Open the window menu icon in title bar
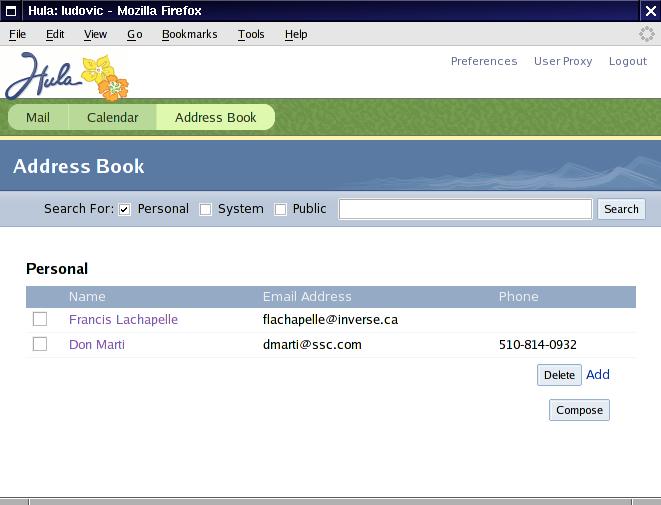Viewport: 661px width, 505px height. pos(12,11)
